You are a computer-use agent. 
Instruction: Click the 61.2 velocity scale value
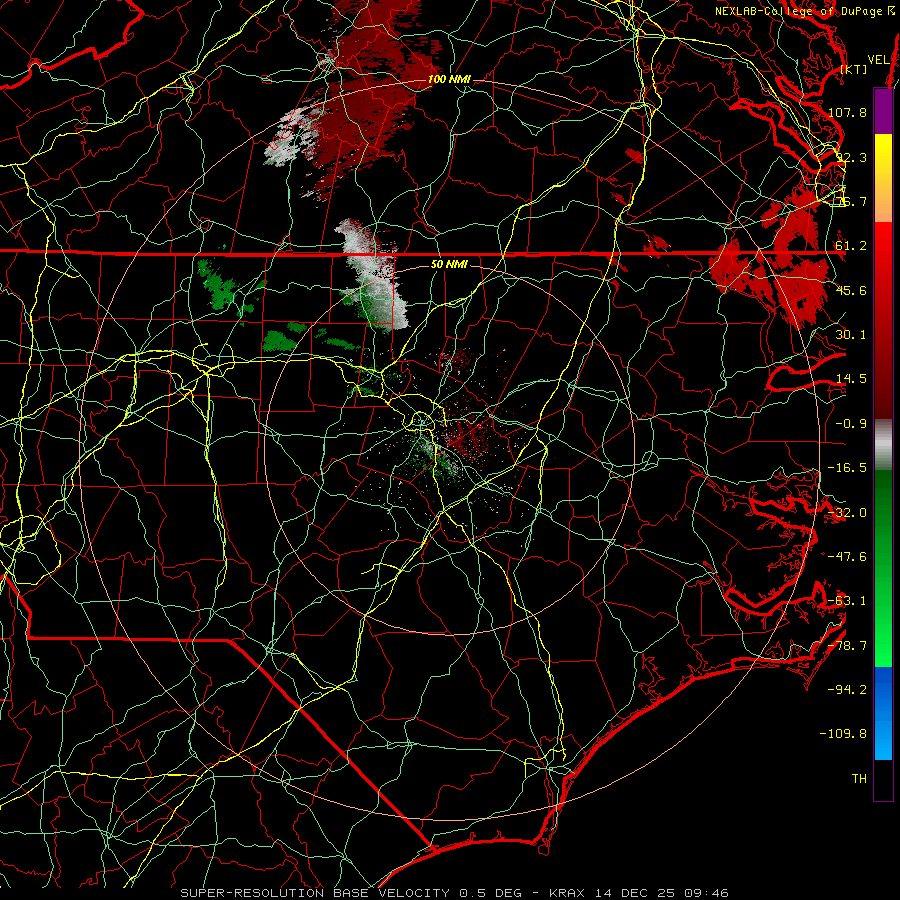point(851,246)
